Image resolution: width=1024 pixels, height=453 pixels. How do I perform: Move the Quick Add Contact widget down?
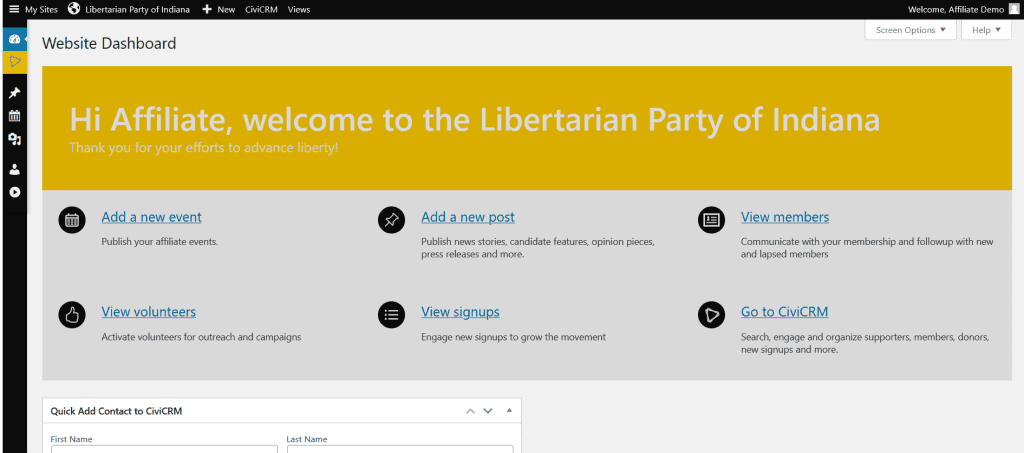click(488, 411)
